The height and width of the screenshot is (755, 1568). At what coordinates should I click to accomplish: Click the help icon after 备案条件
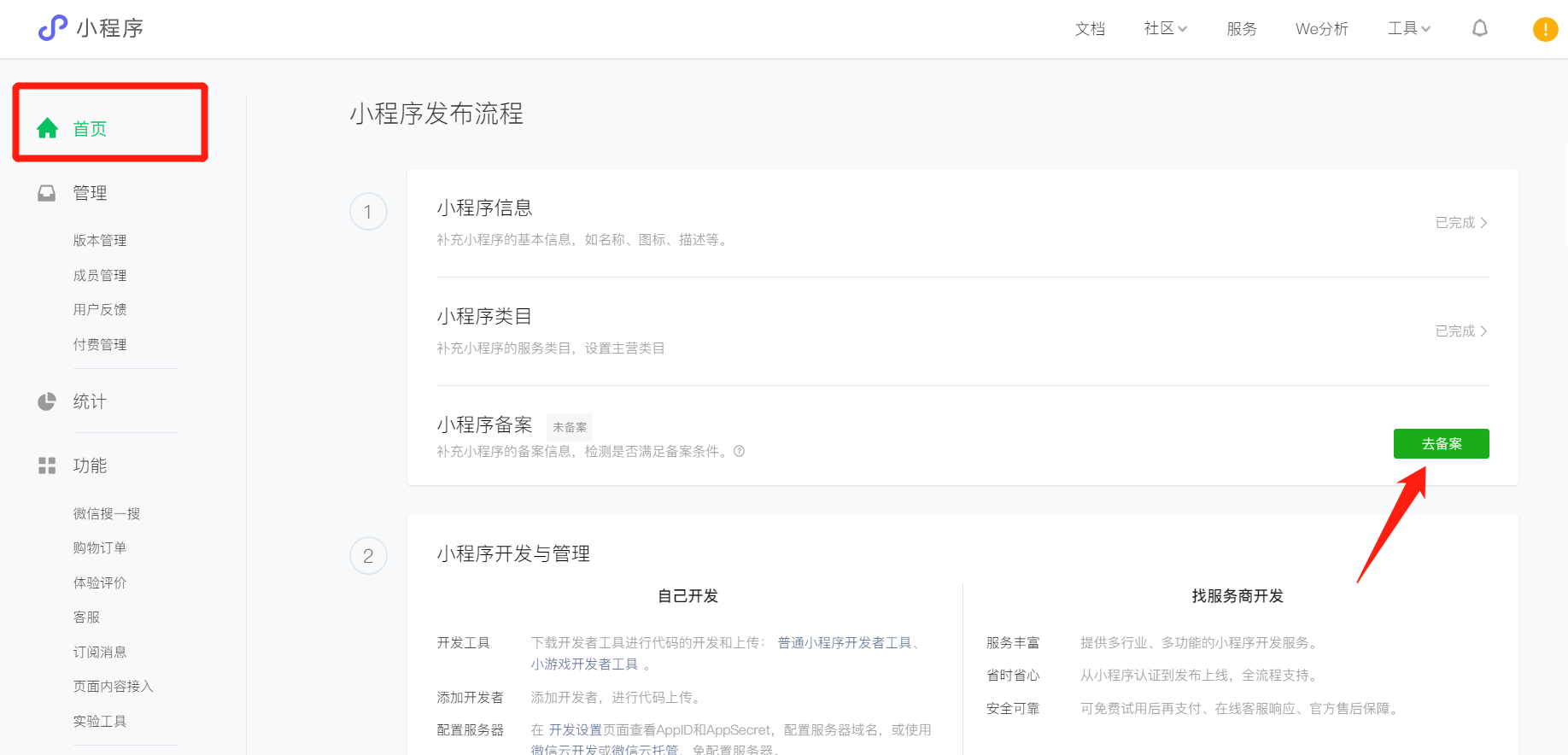click(x=740, y=452)
